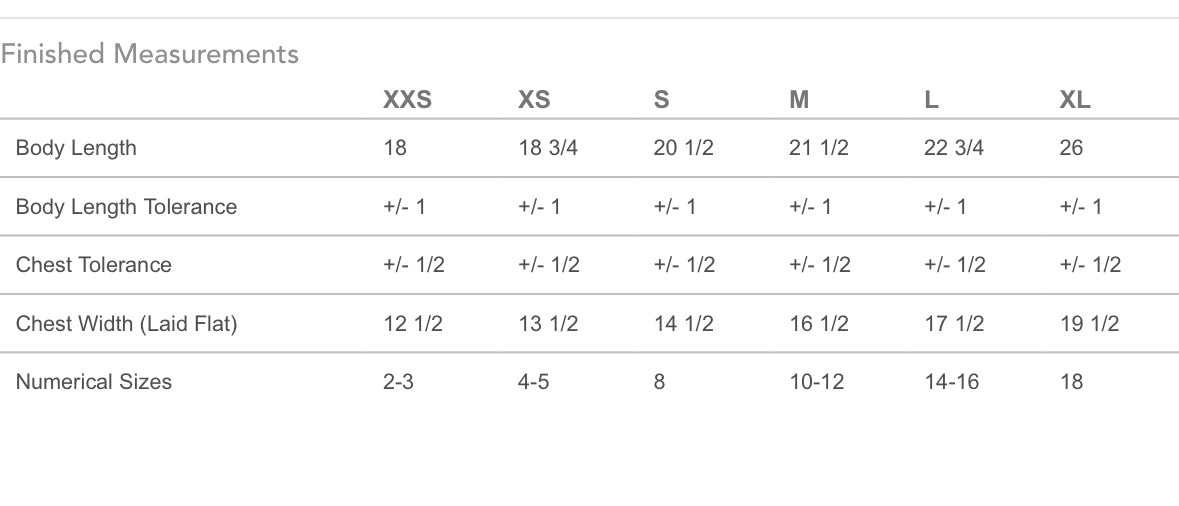Click the Chest Width (Laid Flat) label

tap(126, 324)
